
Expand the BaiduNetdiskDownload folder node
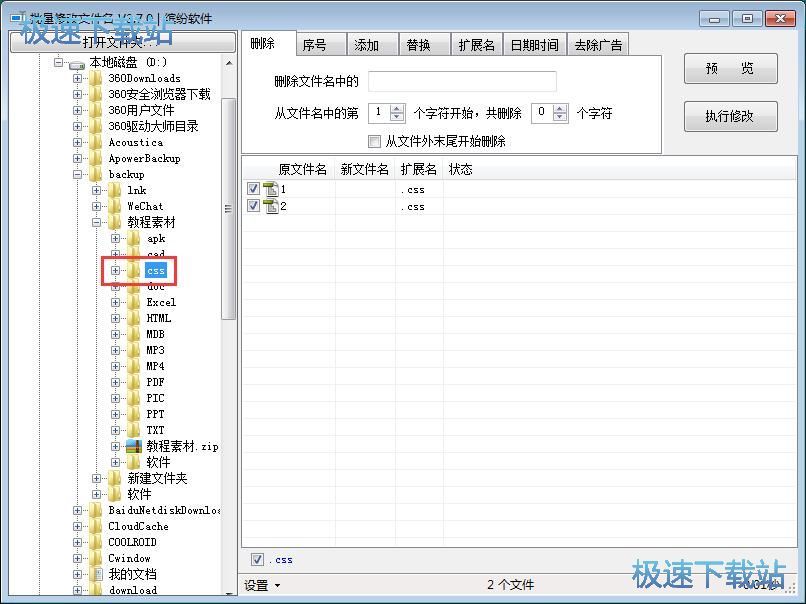(77, 510)
